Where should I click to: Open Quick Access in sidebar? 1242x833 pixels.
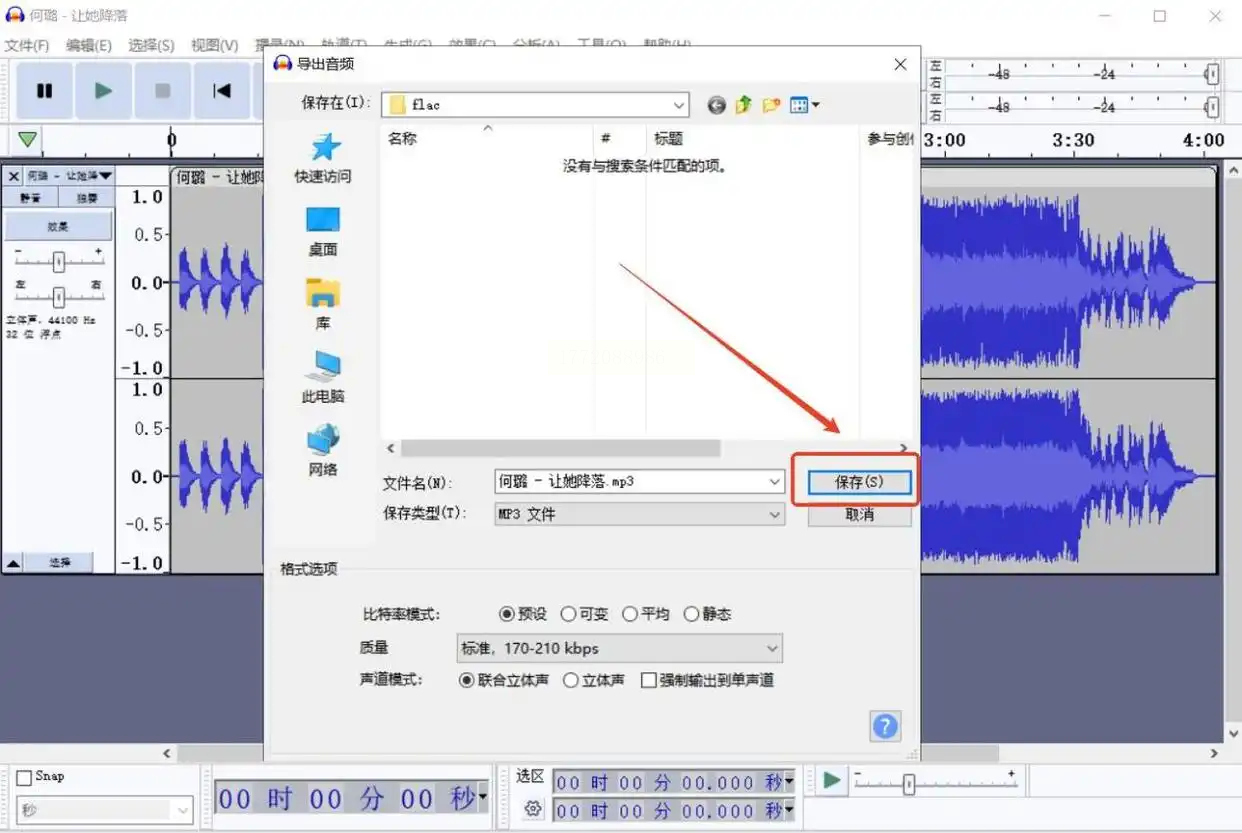pyautogui.click(x=323, y=158)
